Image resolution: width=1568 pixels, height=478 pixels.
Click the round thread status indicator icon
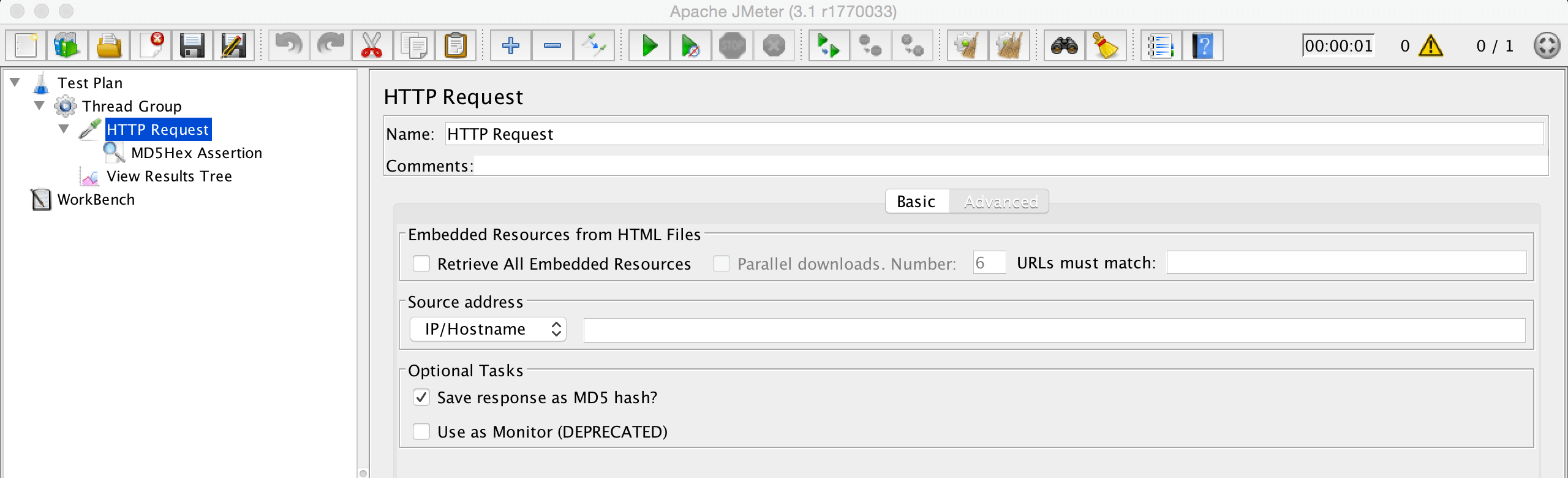(1547, 46)
